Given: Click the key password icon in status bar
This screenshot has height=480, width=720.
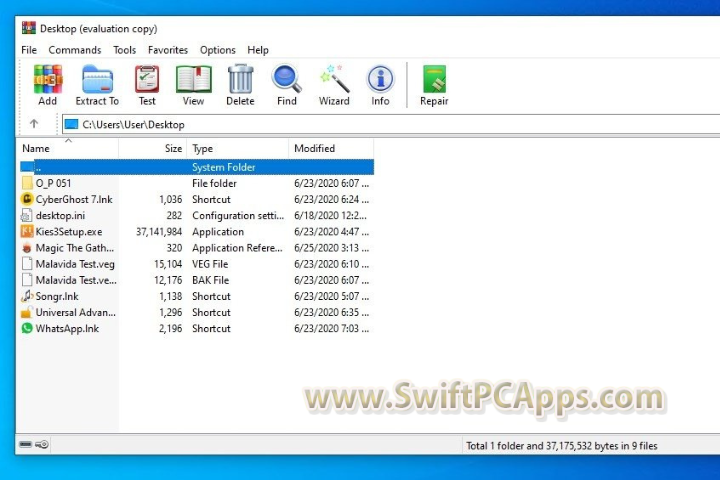Looking at the screenshot, I should (x=42, y=444).
